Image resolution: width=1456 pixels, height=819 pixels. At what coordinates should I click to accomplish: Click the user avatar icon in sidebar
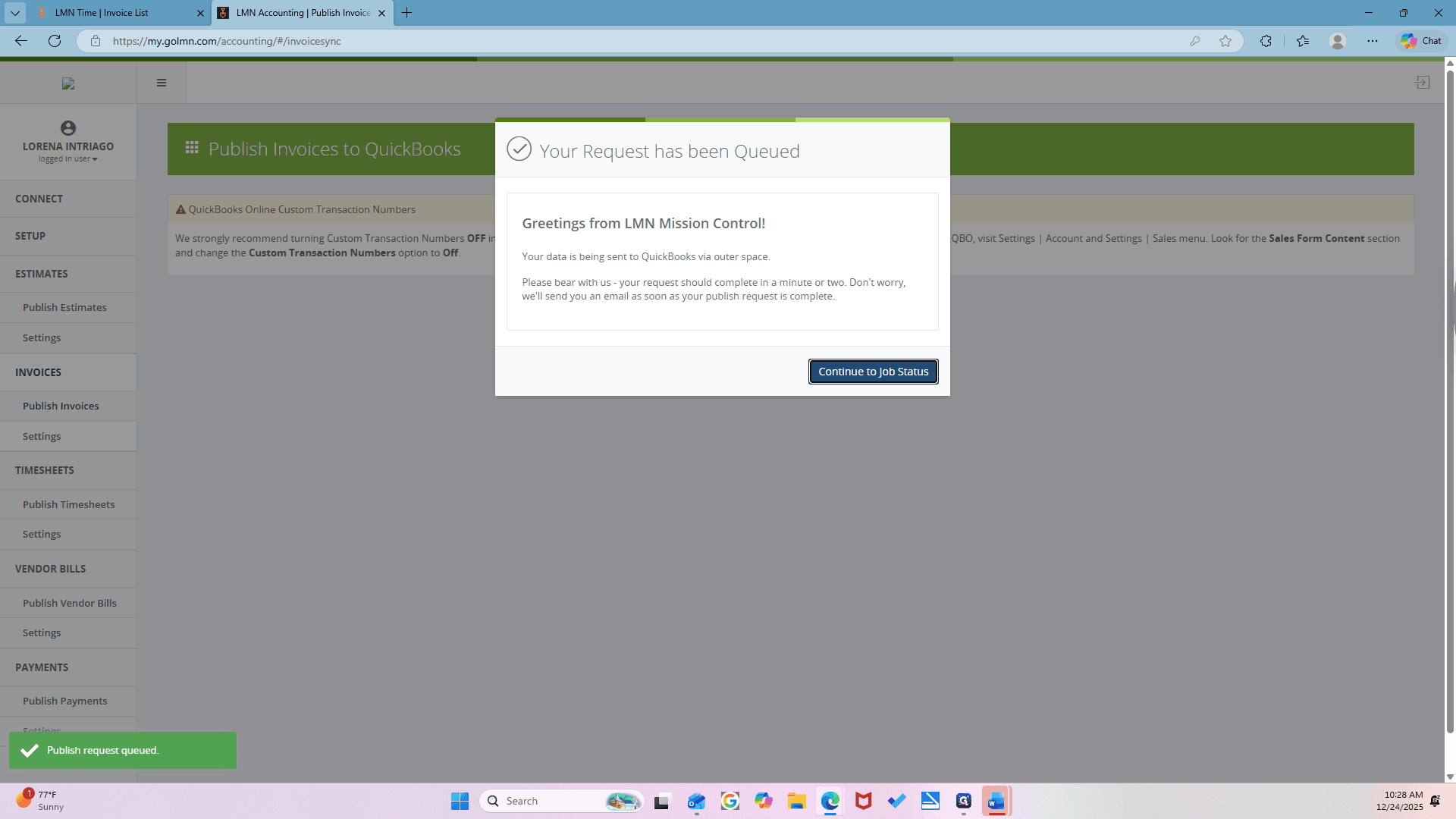(x=68, y=128)
